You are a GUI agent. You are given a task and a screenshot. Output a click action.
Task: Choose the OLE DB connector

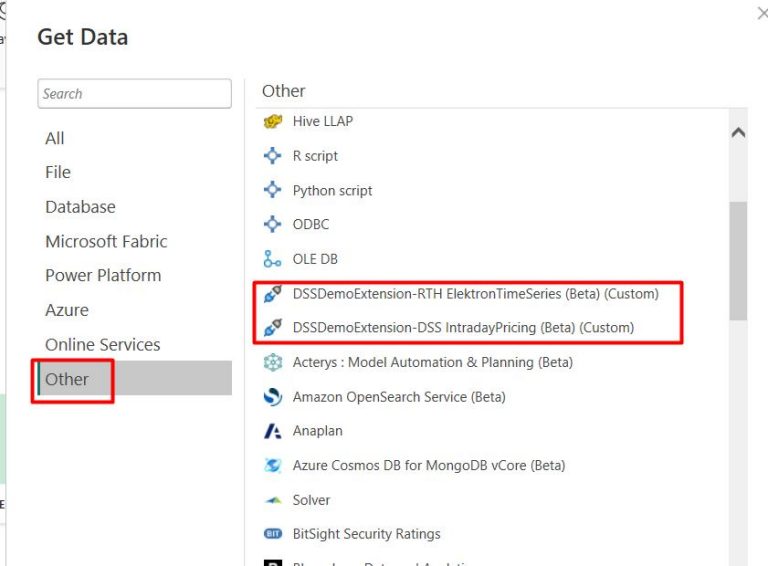[x=315, y=259]
